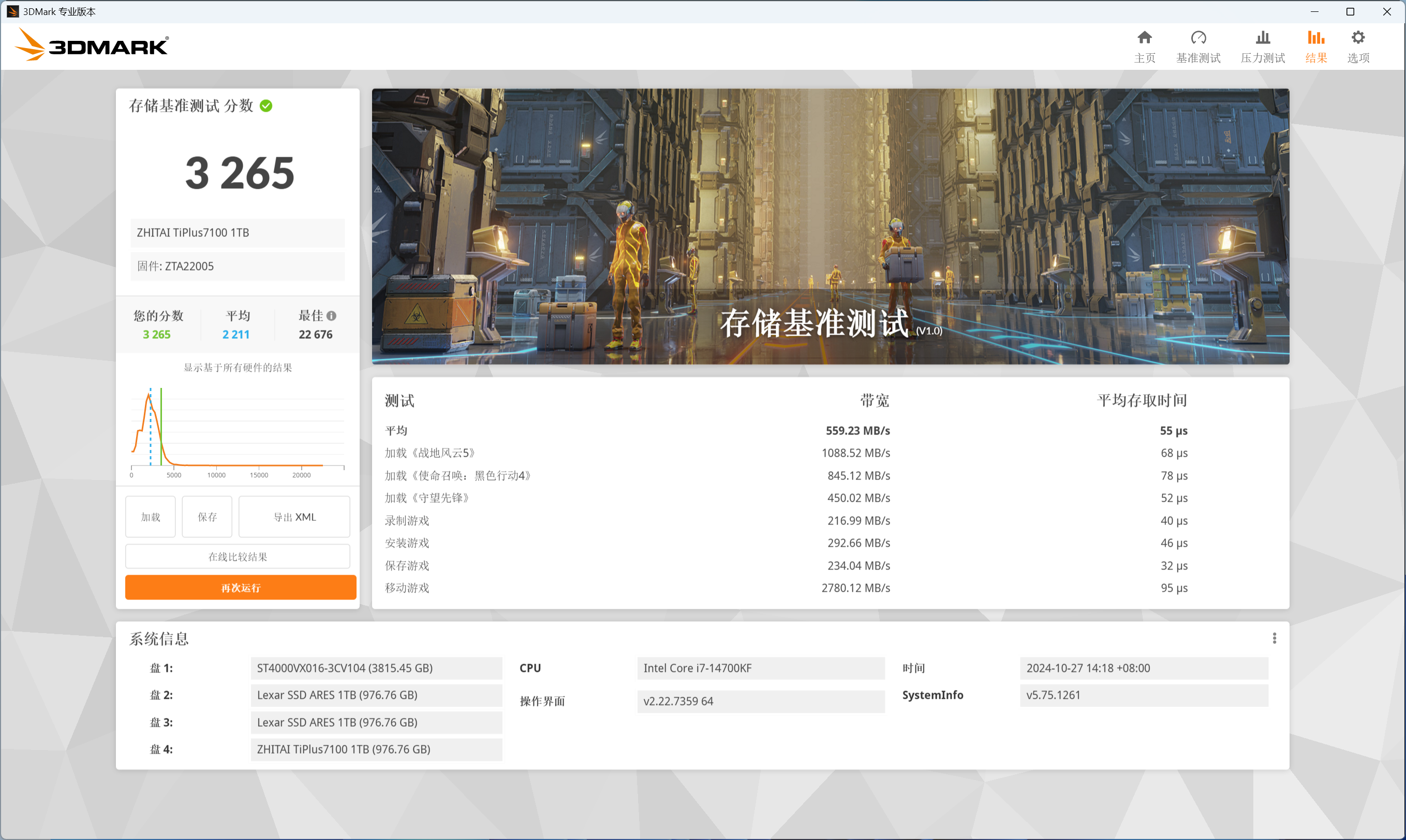Click 在线比较结果 compare online button
The height and width of the screenshot is (840, 1406).
coord(238,557)
